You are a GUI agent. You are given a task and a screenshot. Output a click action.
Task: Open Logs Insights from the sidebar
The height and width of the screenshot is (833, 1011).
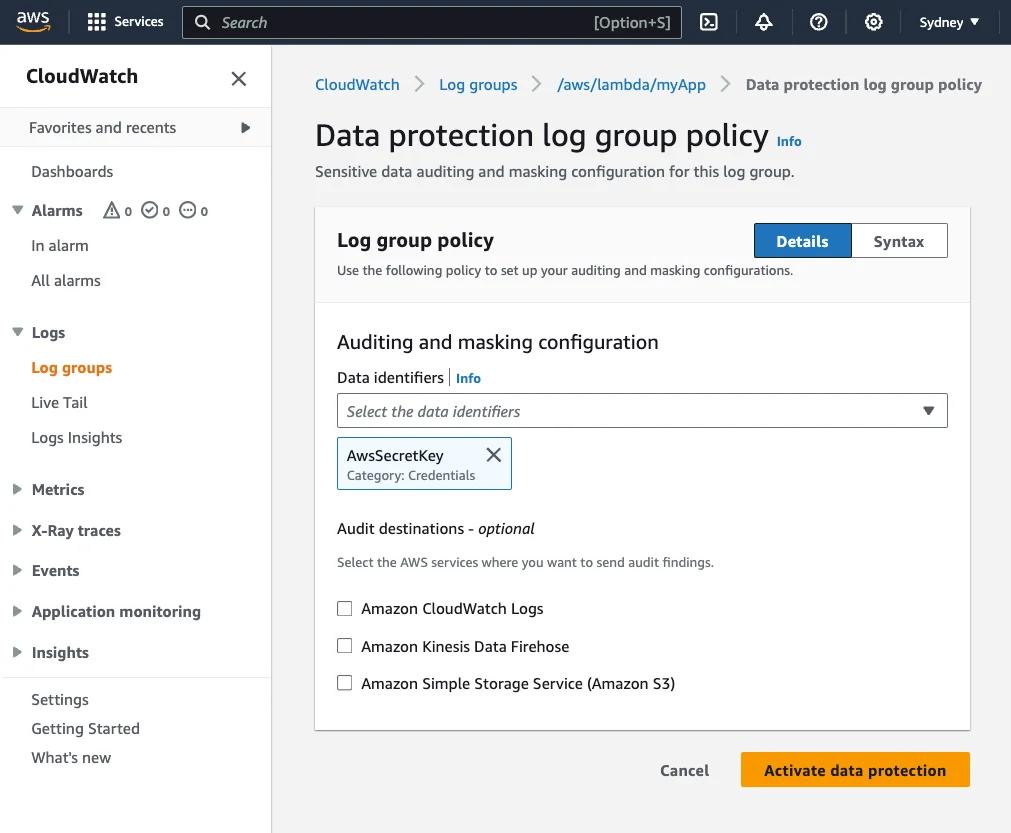[76, 437]
